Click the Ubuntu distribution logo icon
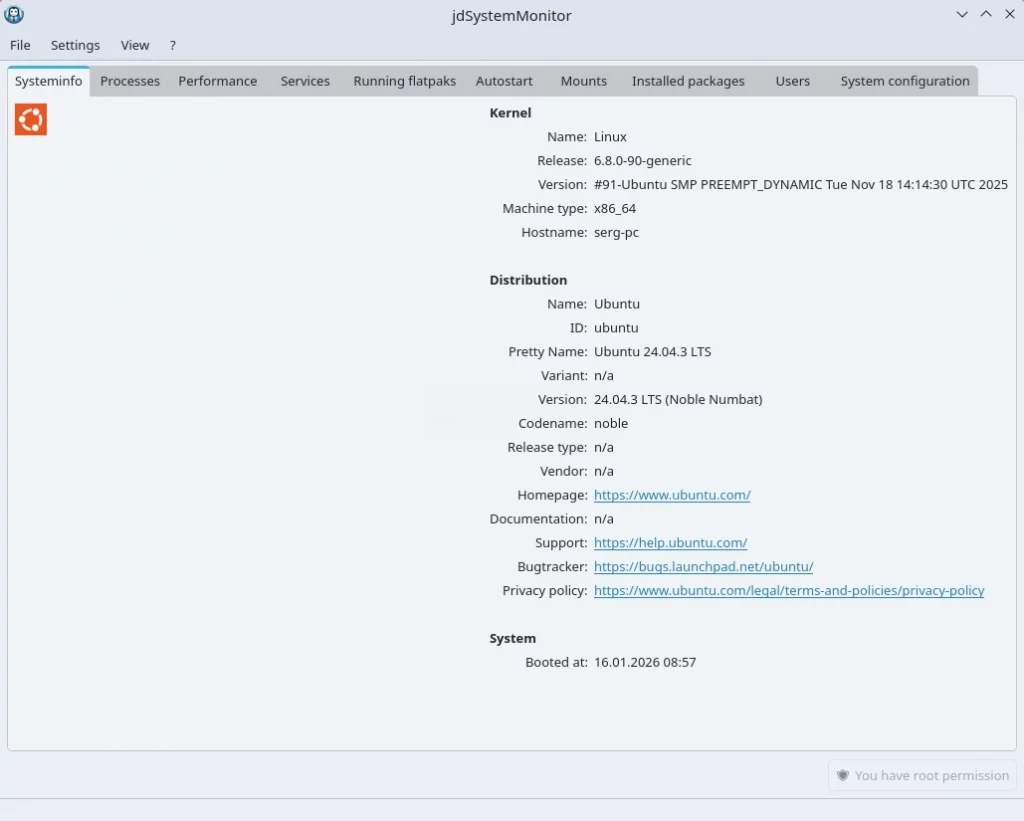Screen dimensions: 1024x821 click(x=31, y=120)
